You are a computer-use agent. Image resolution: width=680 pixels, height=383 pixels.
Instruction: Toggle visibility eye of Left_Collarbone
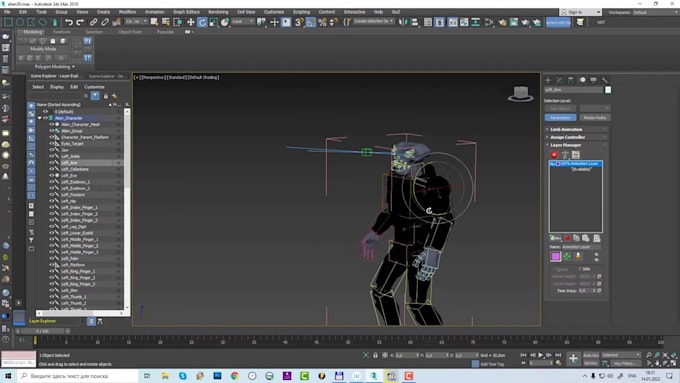51,169
